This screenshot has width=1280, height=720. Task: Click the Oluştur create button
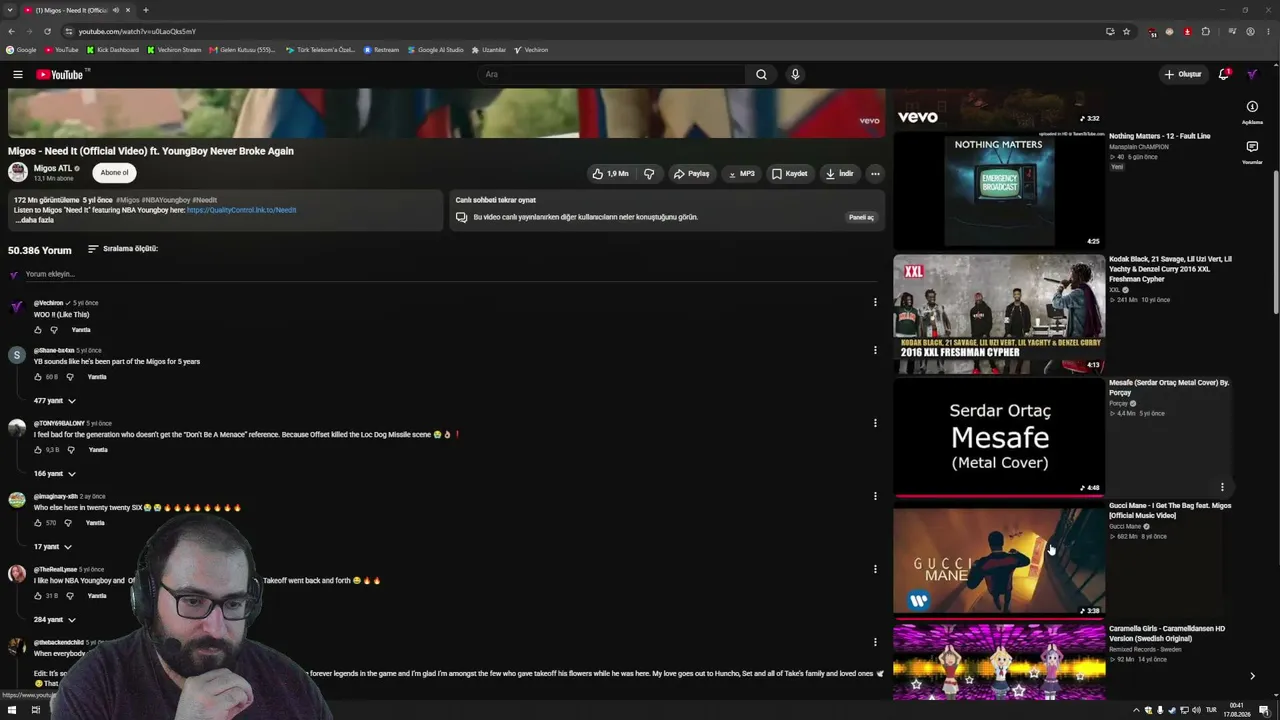(1182, 74)
